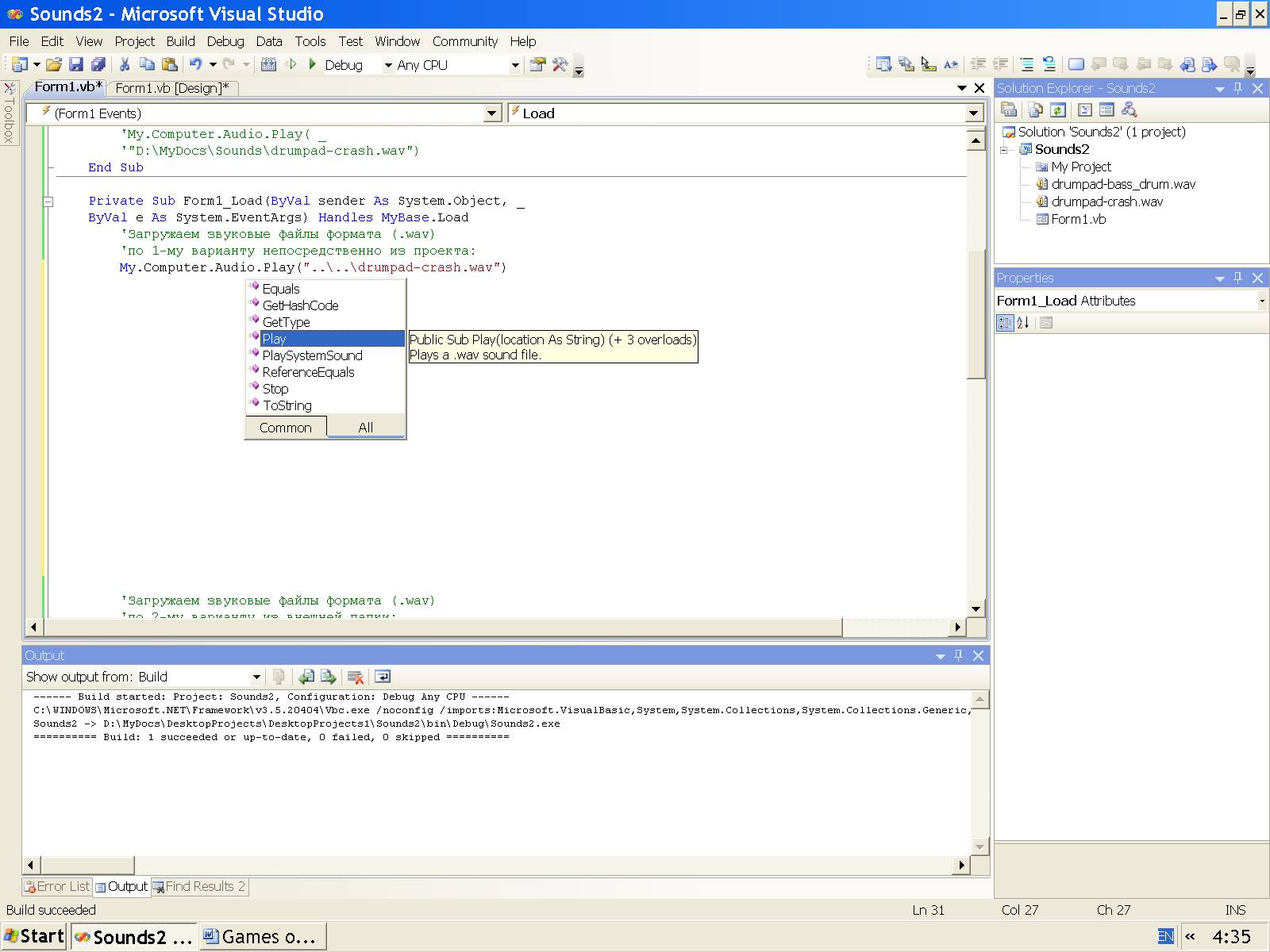The image size is (1270, 952).
Task: Open the Build menu
Action: 180,41
